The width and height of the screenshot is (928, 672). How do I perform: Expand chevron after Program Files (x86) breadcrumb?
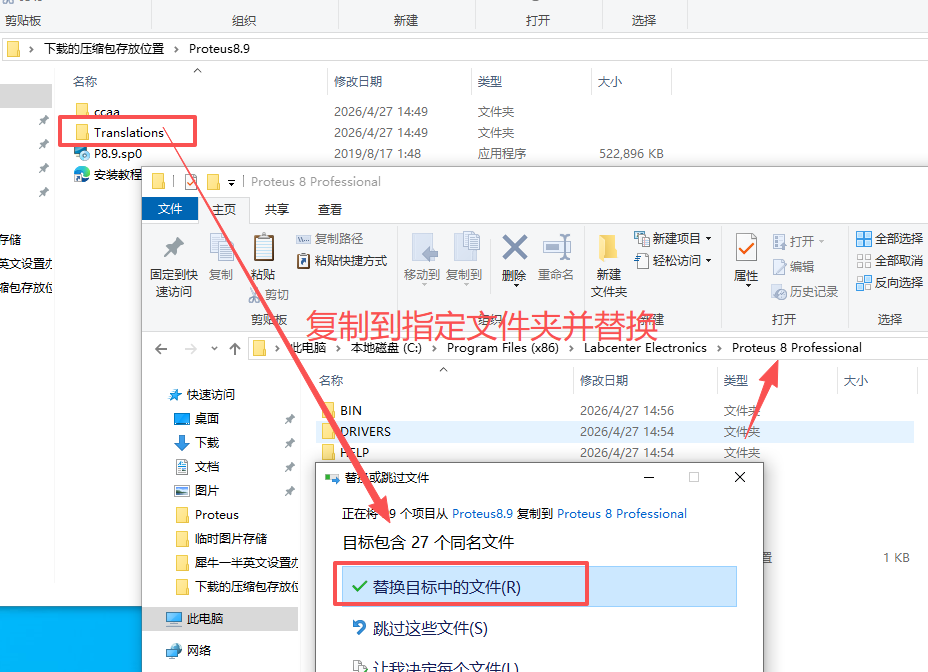point(571,348)
